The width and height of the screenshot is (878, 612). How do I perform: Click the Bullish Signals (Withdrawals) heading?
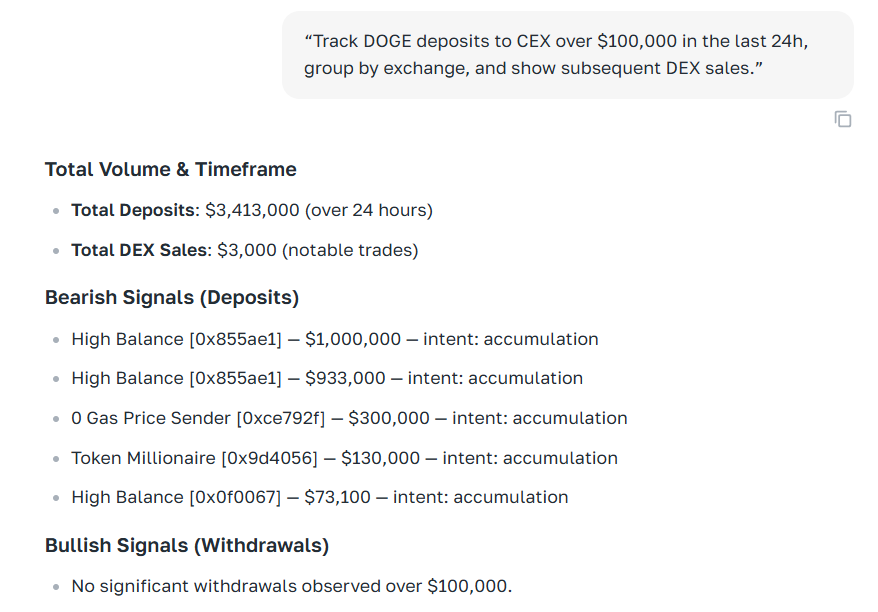[x=187, y=545]
